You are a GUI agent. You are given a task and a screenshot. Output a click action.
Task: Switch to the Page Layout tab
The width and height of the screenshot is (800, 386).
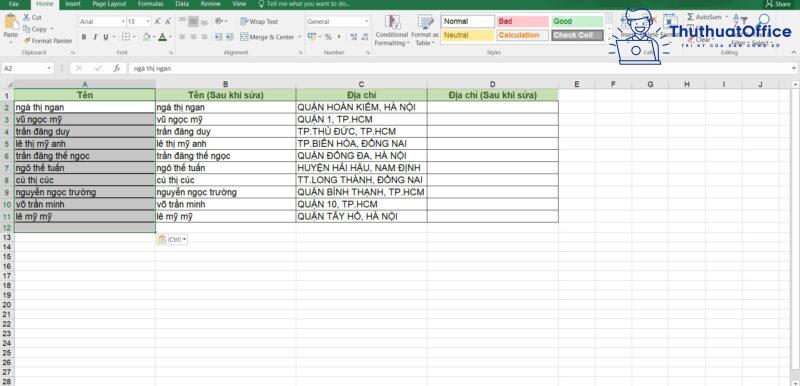(109, 4)
